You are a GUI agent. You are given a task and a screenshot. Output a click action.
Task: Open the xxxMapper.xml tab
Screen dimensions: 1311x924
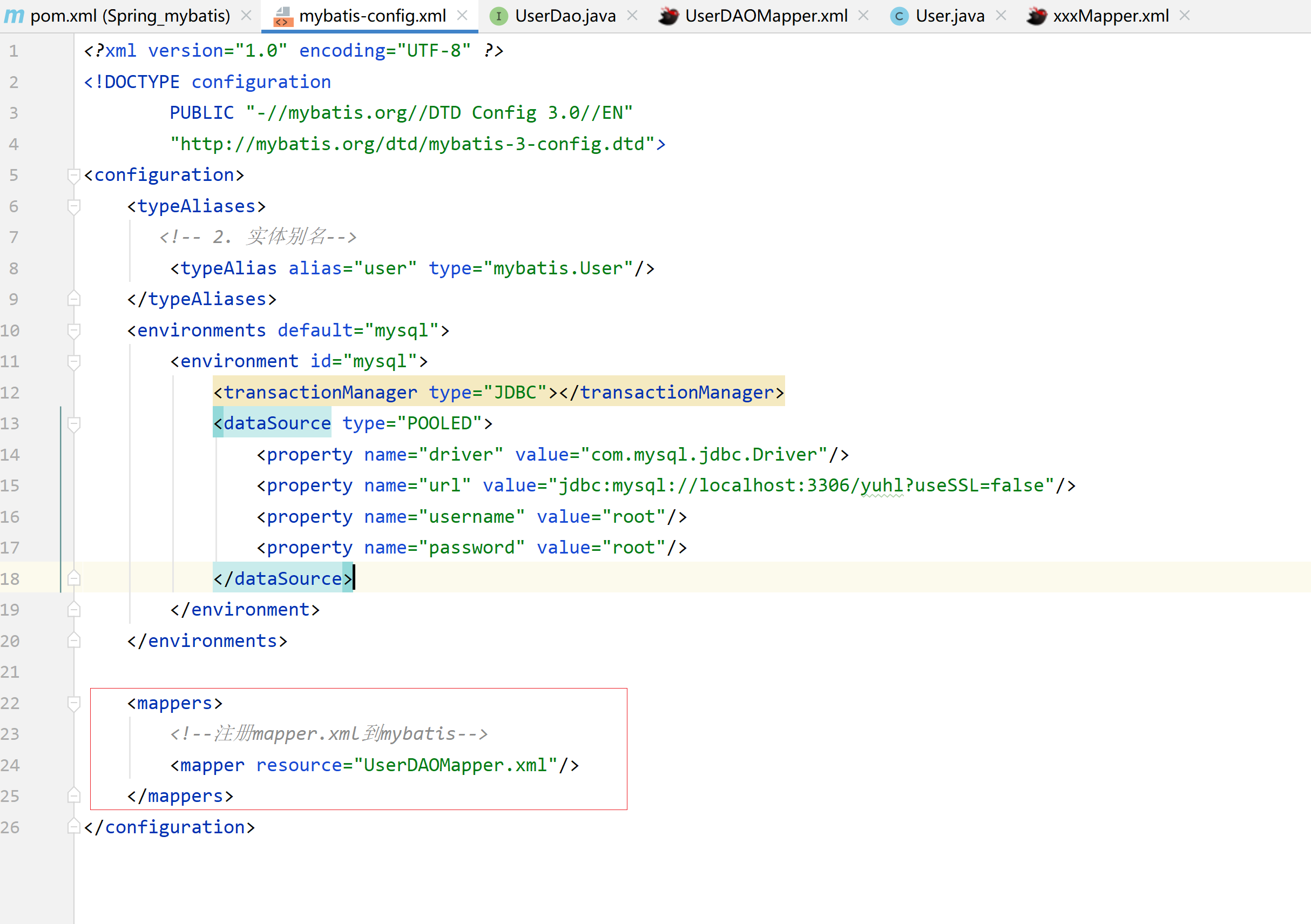pyautogui.click(x=1111, y=16)
